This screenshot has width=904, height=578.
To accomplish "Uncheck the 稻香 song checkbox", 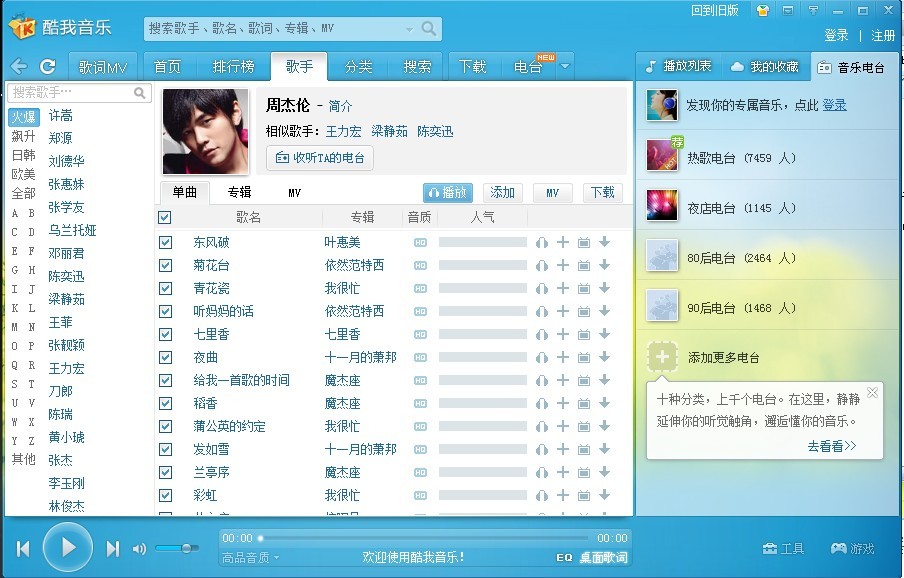I will pyautogui.click(x=166, y=403).
